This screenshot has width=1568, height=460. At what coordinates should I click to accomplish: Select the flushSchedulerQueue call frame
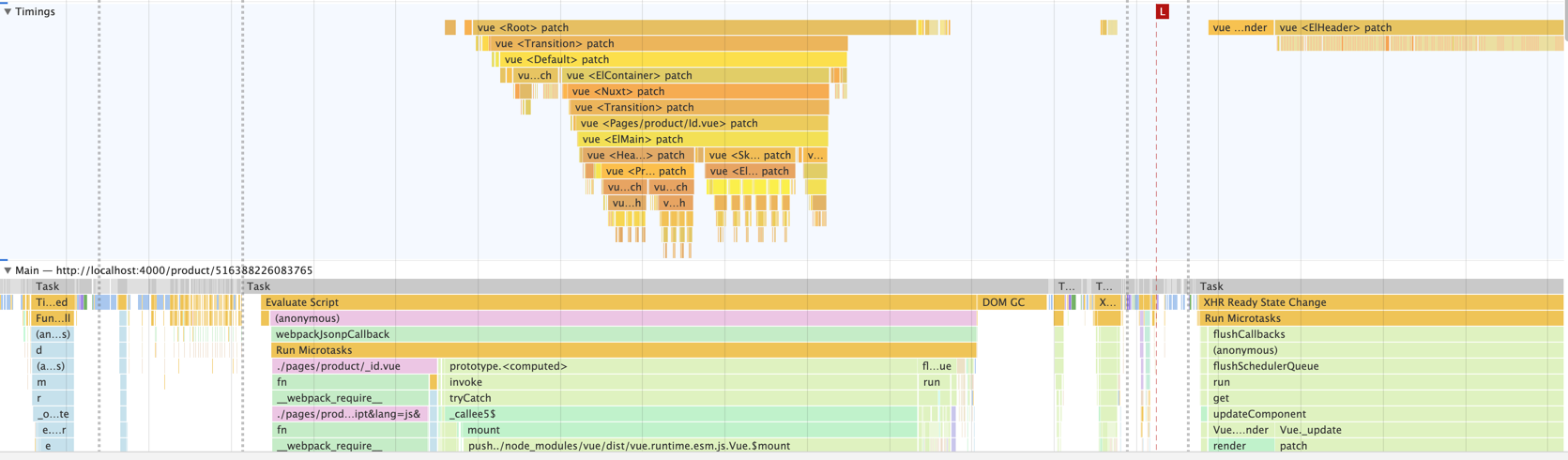[x=1379, y=367]
